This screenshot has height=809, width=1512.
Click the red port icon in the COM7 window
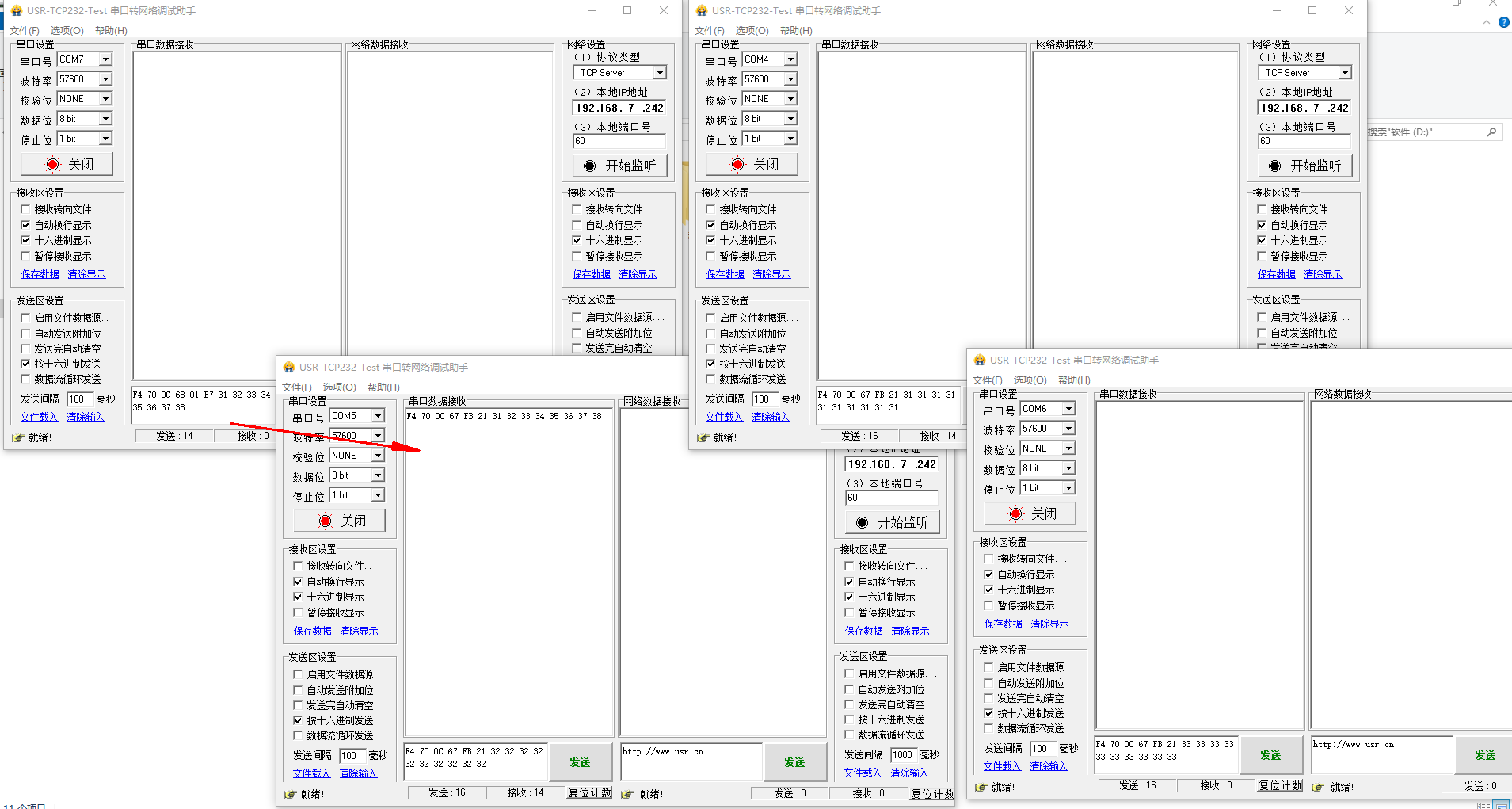tap(53, 165)
